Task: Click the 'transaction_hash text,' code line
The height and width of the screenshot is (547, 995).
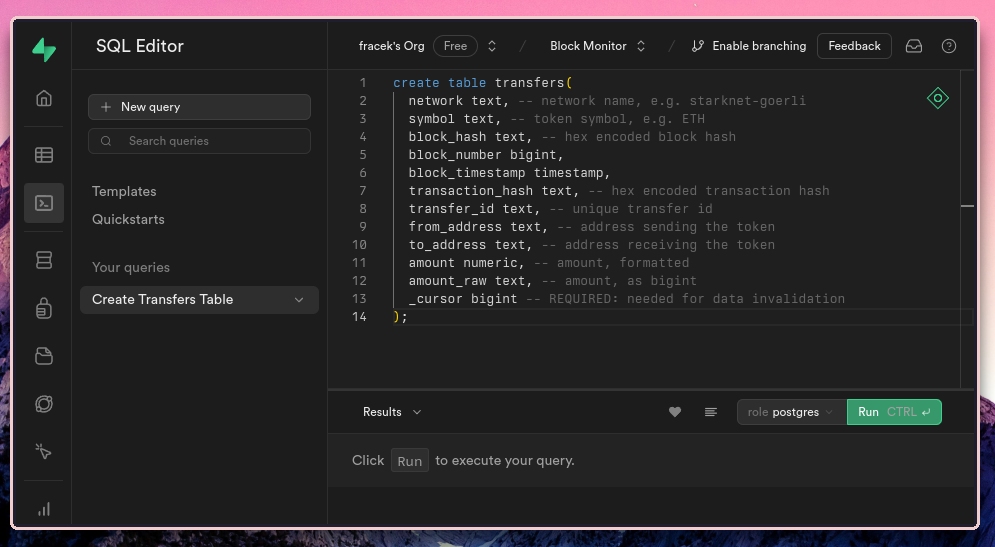Action: coord(493,190)
